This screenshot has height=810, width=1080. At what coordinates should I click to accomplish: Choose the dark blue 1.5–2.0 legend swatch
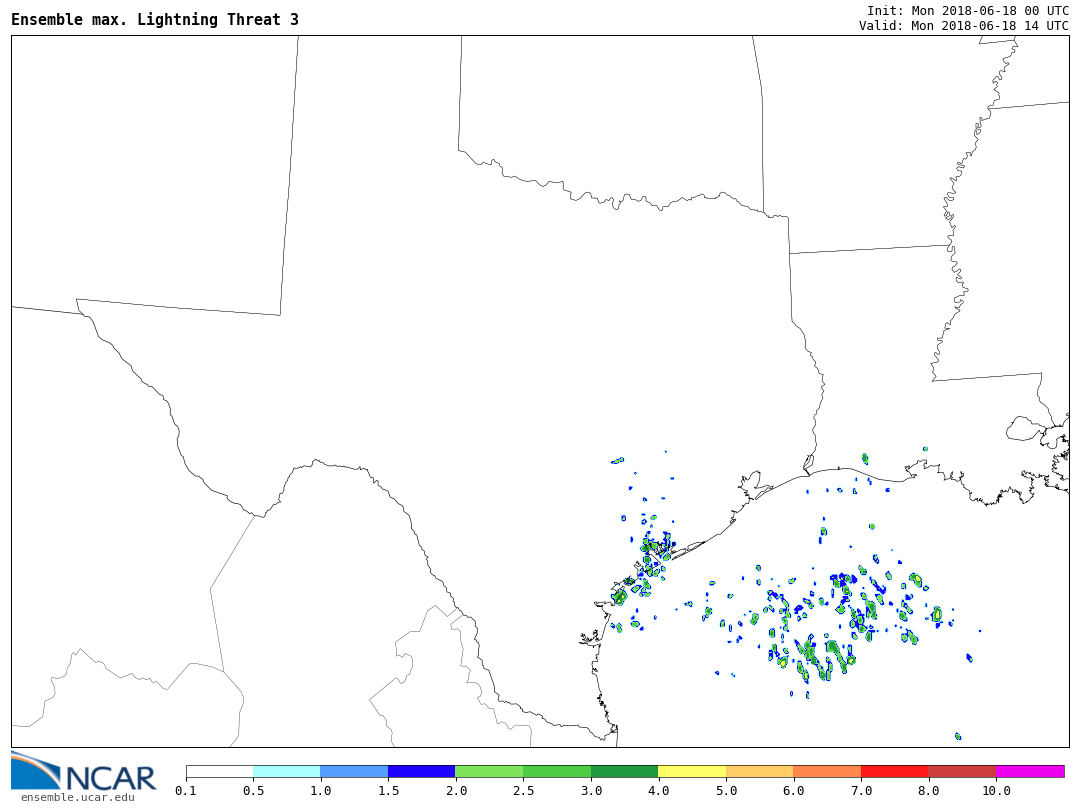422,772
